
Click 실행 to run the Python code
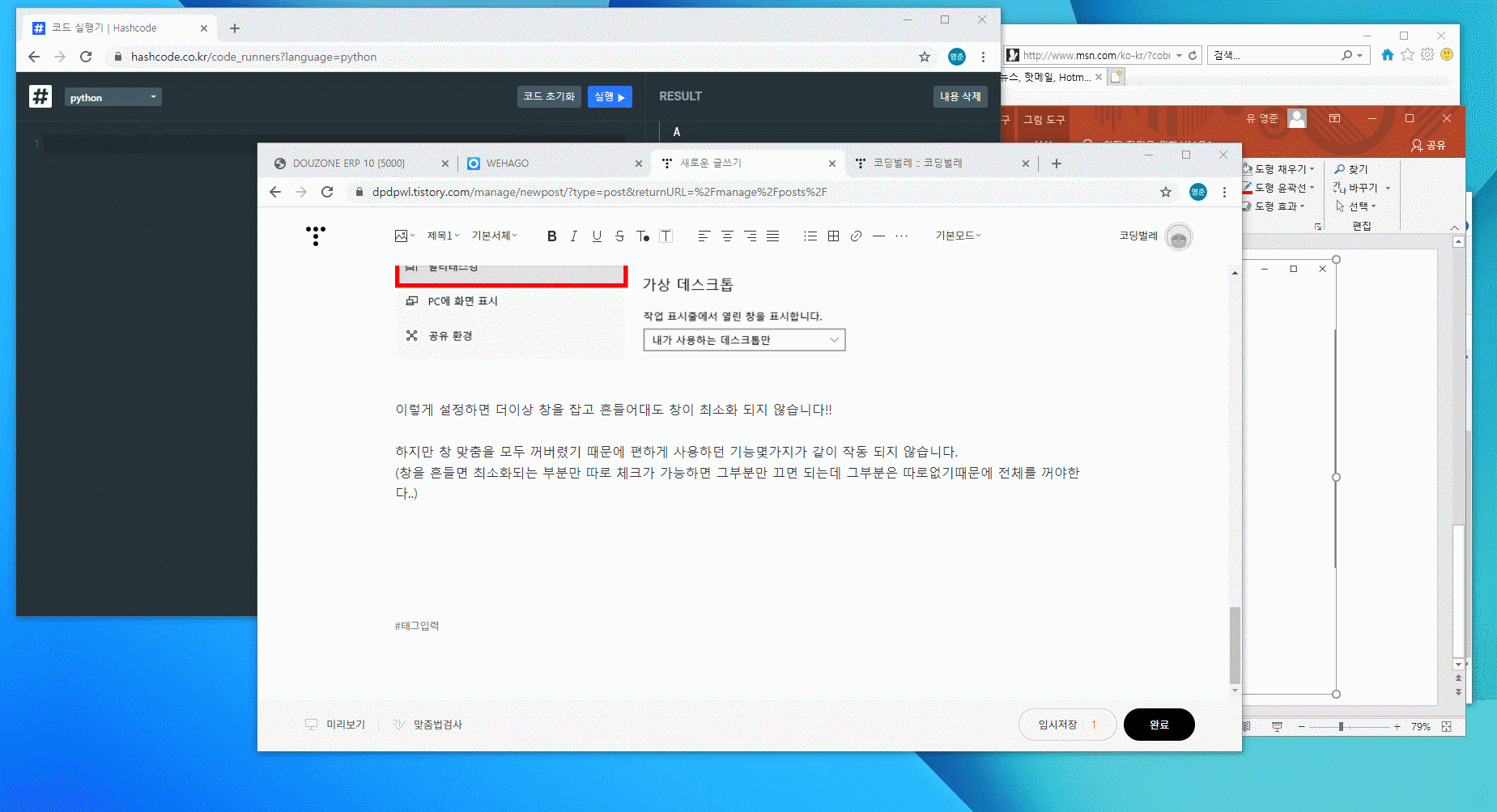610,96
